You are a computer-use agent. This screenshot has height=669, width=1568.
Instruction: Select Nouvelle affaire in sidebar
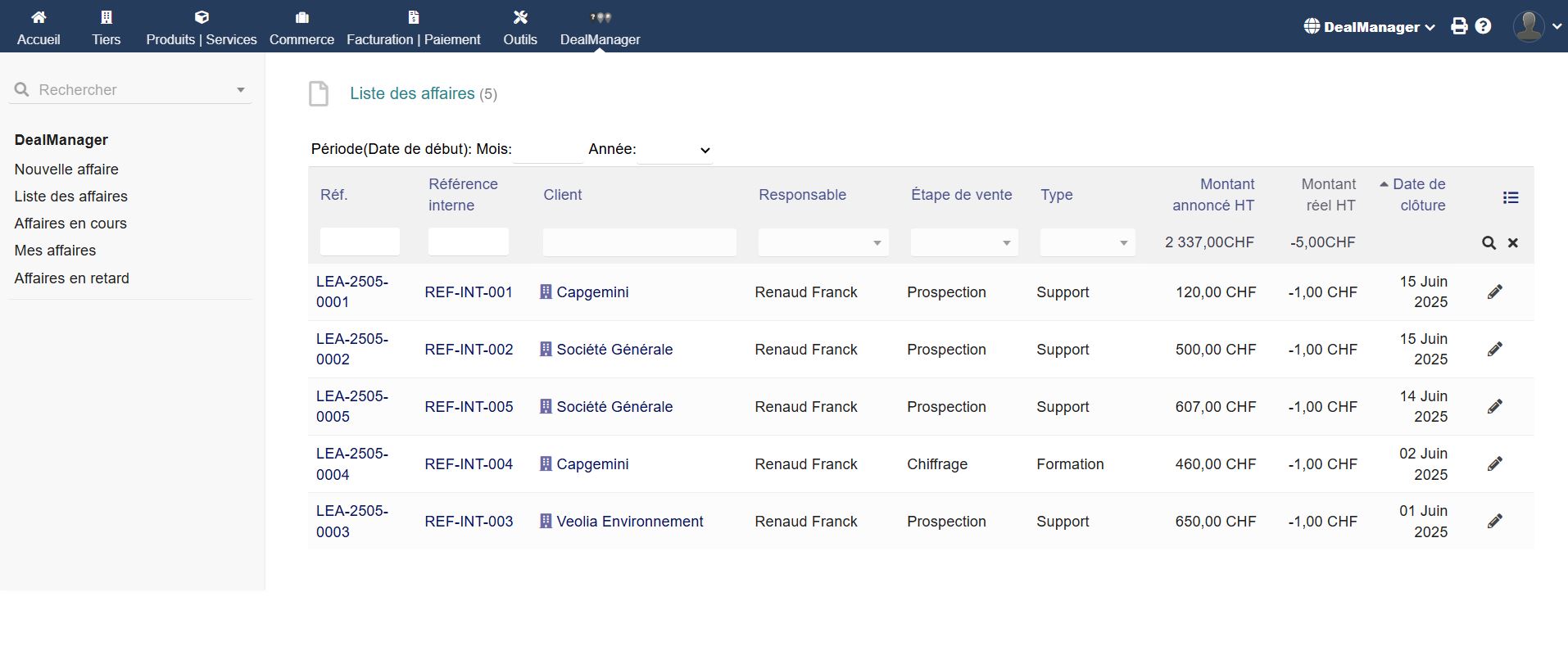tap(66, 170)
